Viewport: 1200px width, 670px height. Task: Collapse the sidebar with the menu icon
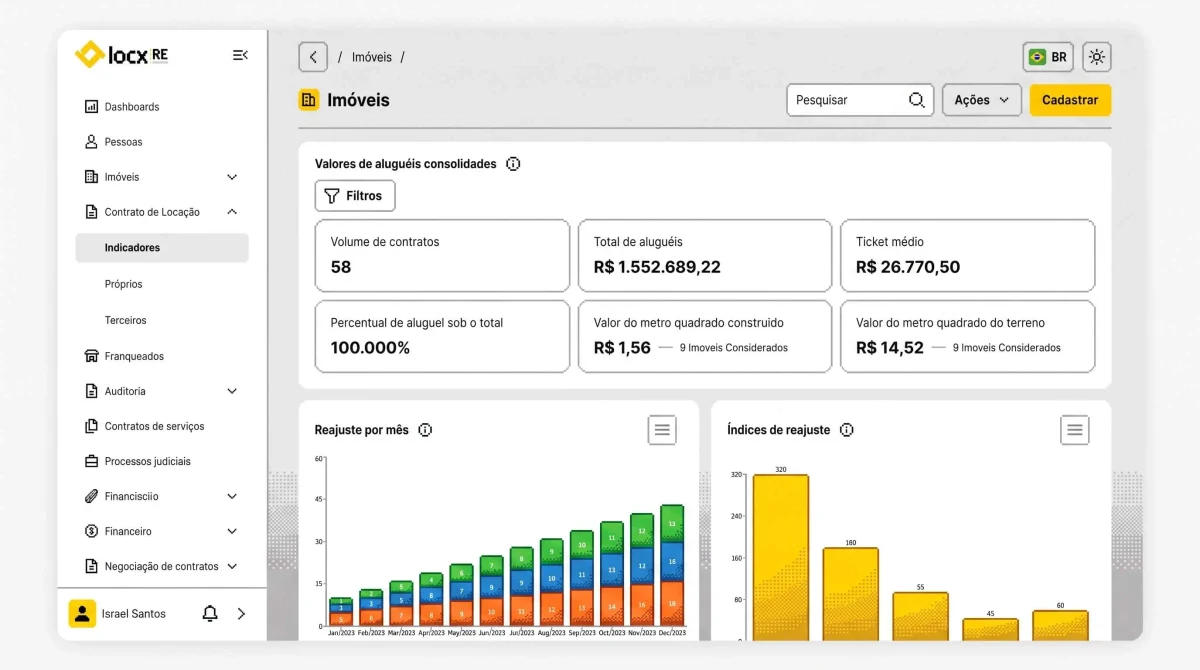(x=240, y=55)
